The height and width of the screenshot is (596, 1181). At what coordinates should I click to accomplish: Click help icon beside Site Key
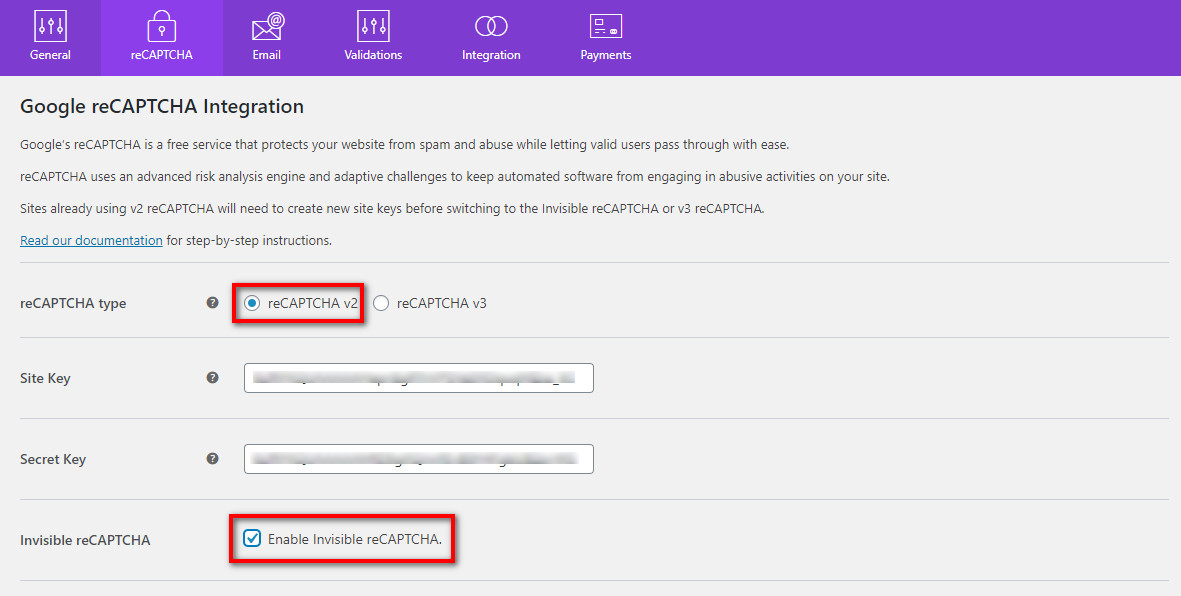[212, 377]
